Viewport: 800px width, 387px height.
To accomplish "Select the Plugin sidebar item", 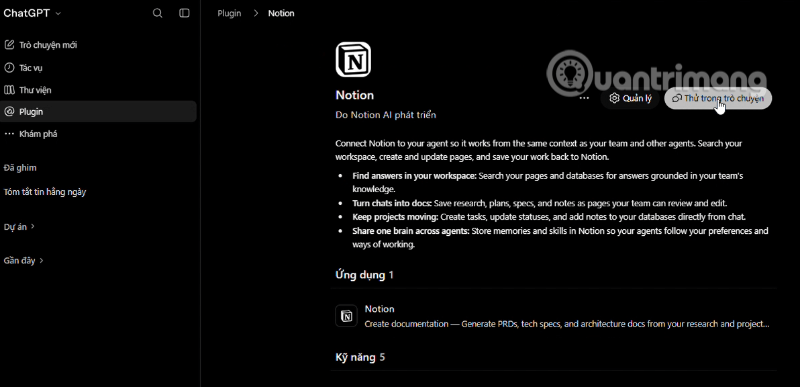I will click(98, 112).
